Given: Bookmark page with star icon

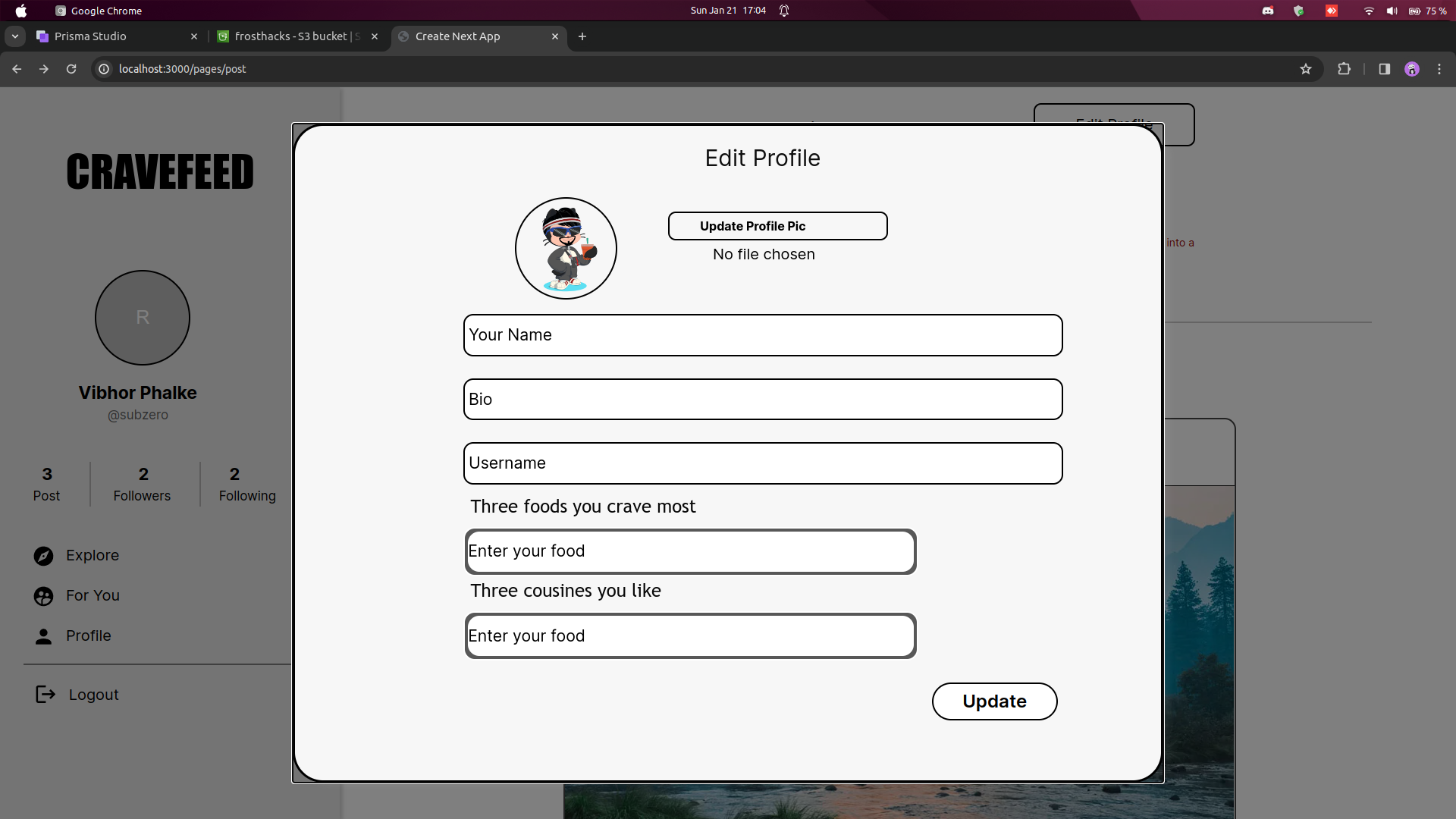Looking at the screenshot, I should tap(1306, 69).
